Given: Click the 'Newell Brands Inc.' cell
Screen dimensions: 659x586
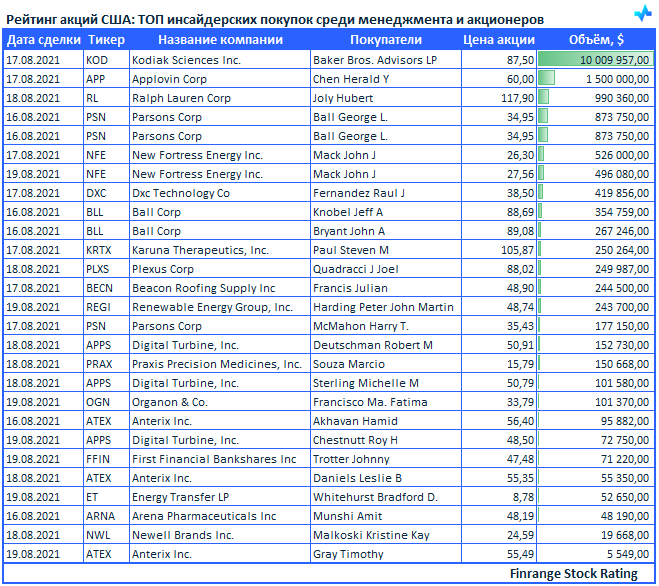Looking at the screenshot, I should (220, 535).
